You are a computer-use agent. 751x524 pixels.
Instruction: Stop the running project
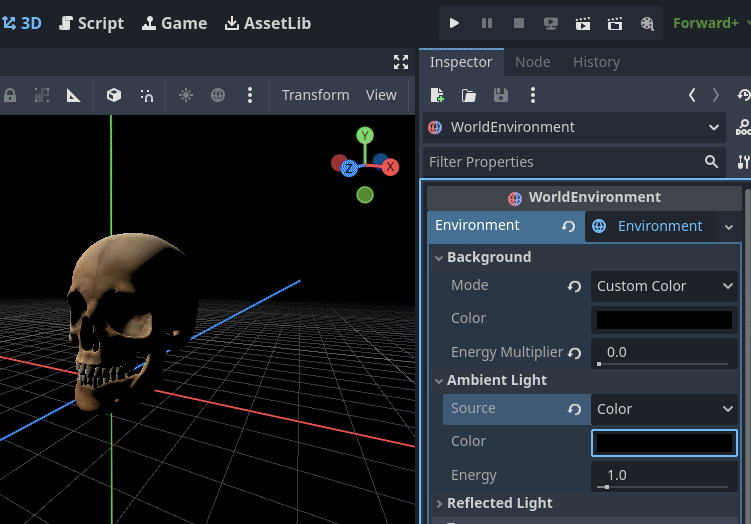(x=519, y=23)
